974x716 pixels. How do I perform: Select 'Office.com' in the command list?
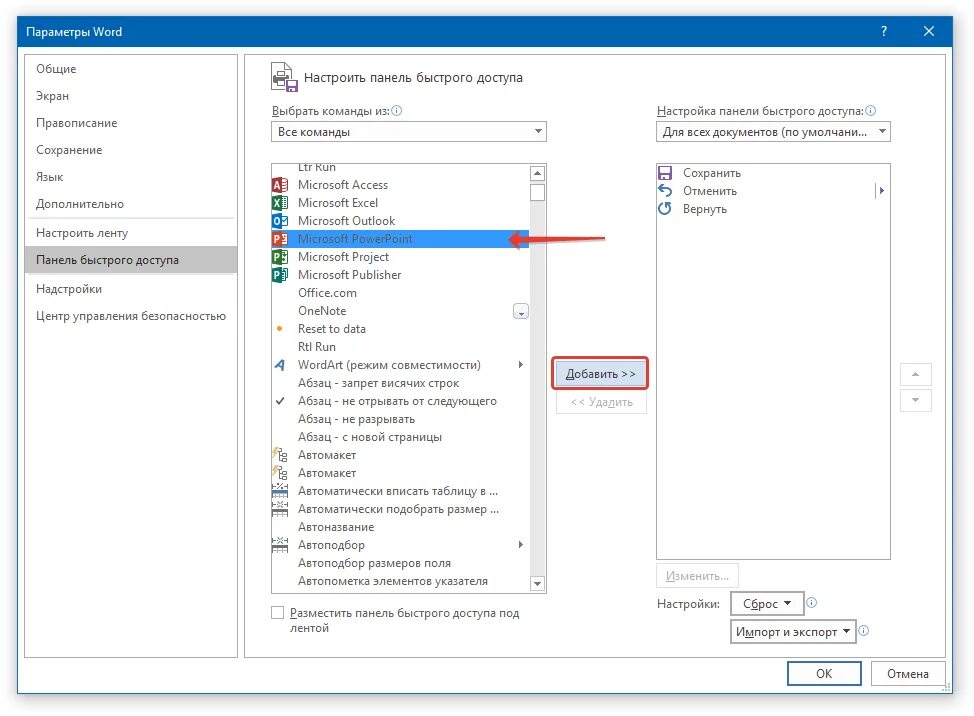(x=401, y=293)
